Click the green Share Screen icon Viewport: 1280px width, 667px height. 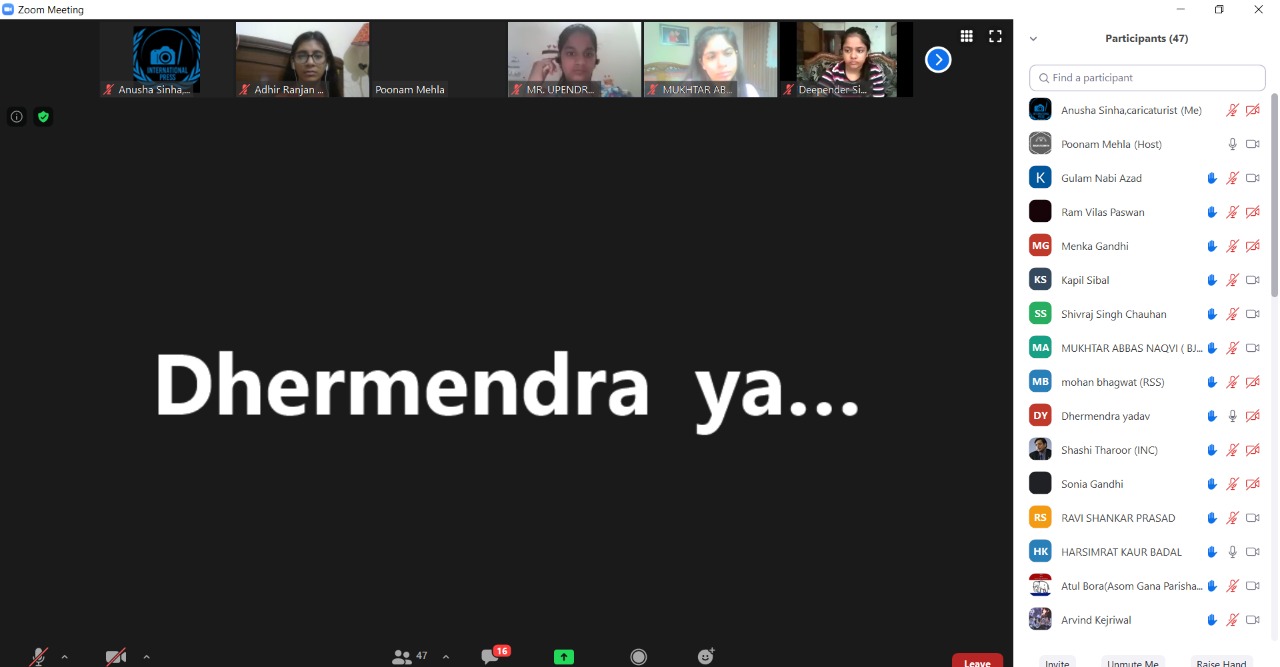pyautogui.click(x=564, y=657)
